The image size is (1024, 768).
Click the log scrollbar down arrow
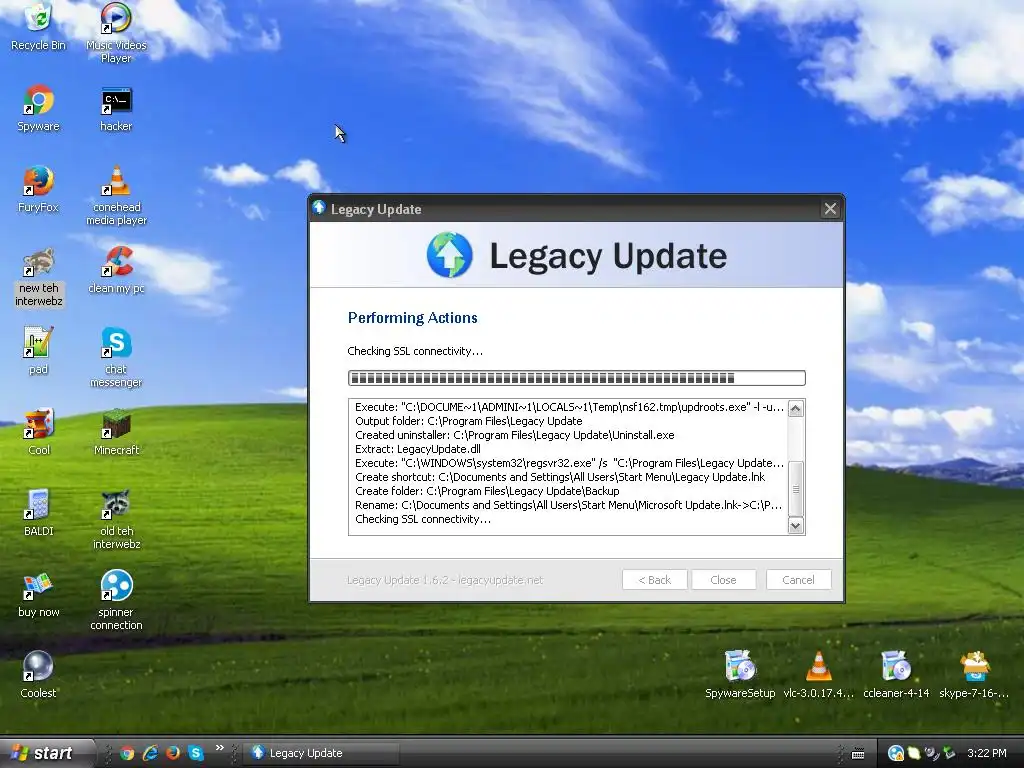795,526
